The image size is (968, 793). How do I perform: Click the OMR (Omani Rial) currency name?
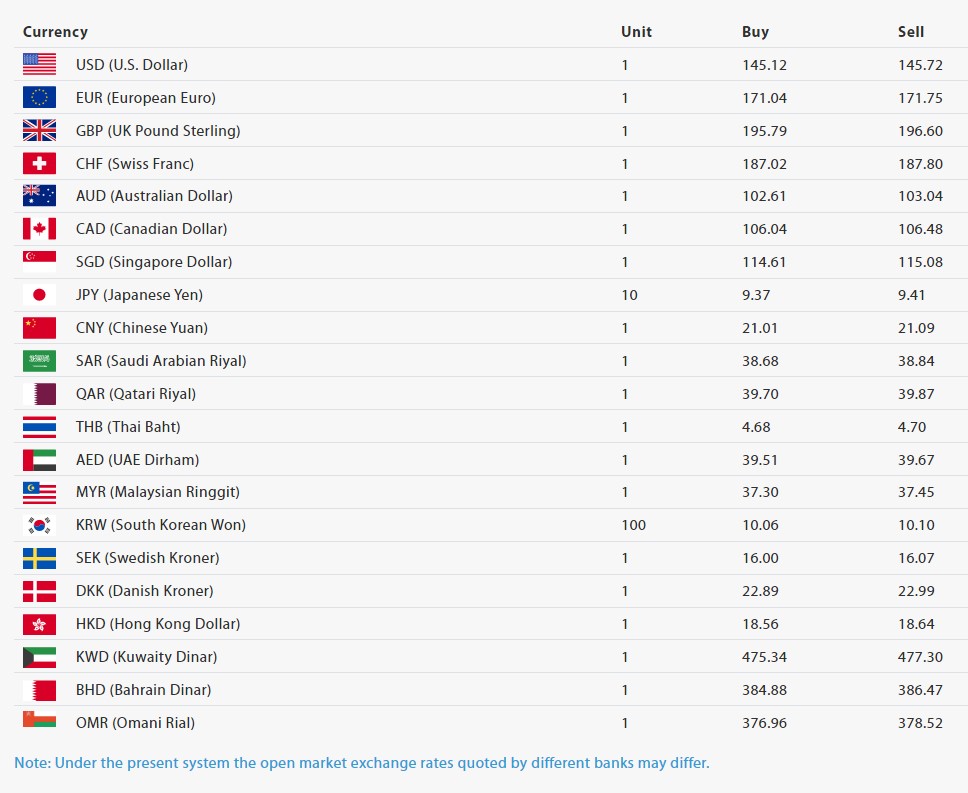coord(135,723)
